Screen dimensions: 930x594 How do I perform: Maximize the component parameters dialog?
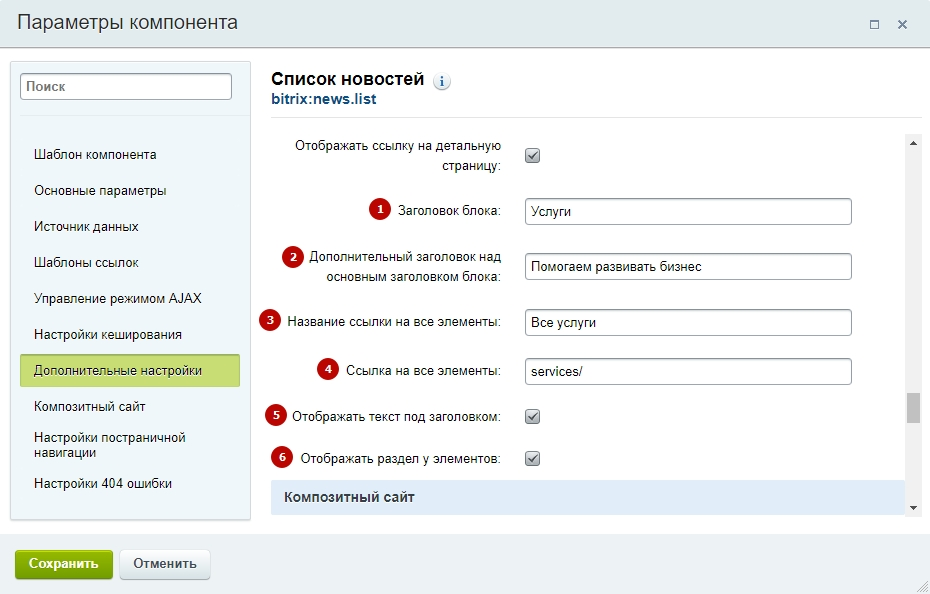click(x=874, y=24)
